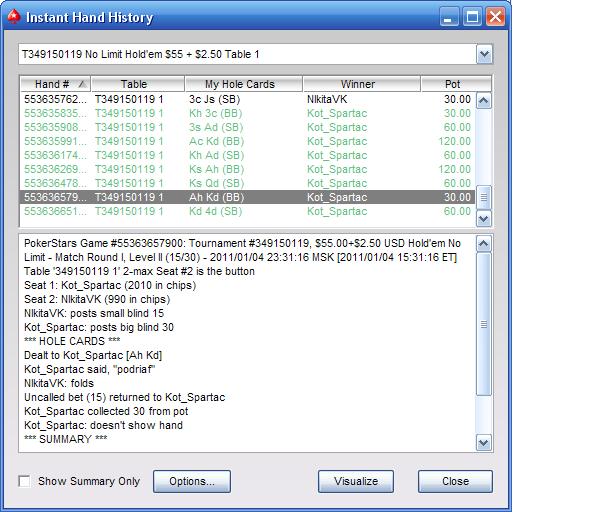Click 'Dealt to Kot_Spartac [Ah Kd]' line
The width and height of the screenshot is (604, 512).
point(93,355)
